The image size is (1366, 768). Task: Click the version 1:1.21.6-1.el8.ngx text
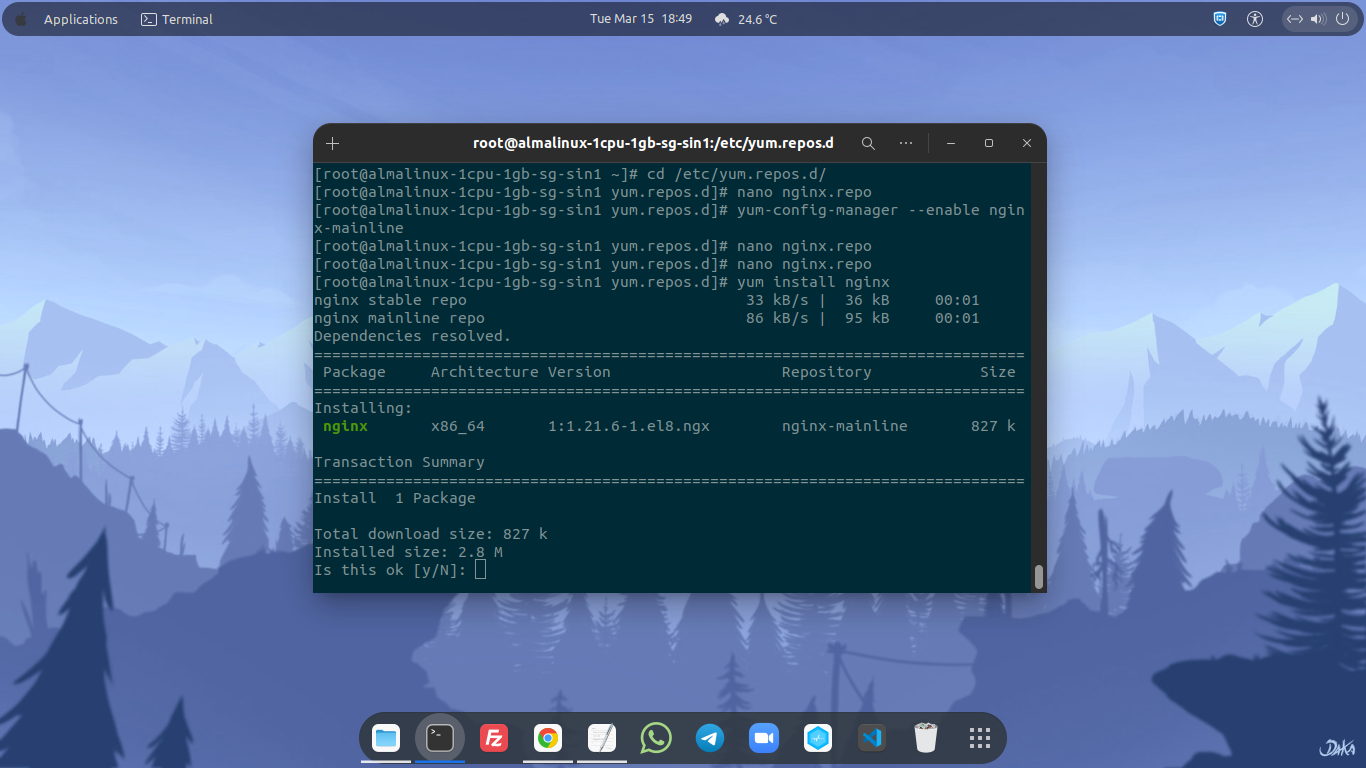coord(629,426)
